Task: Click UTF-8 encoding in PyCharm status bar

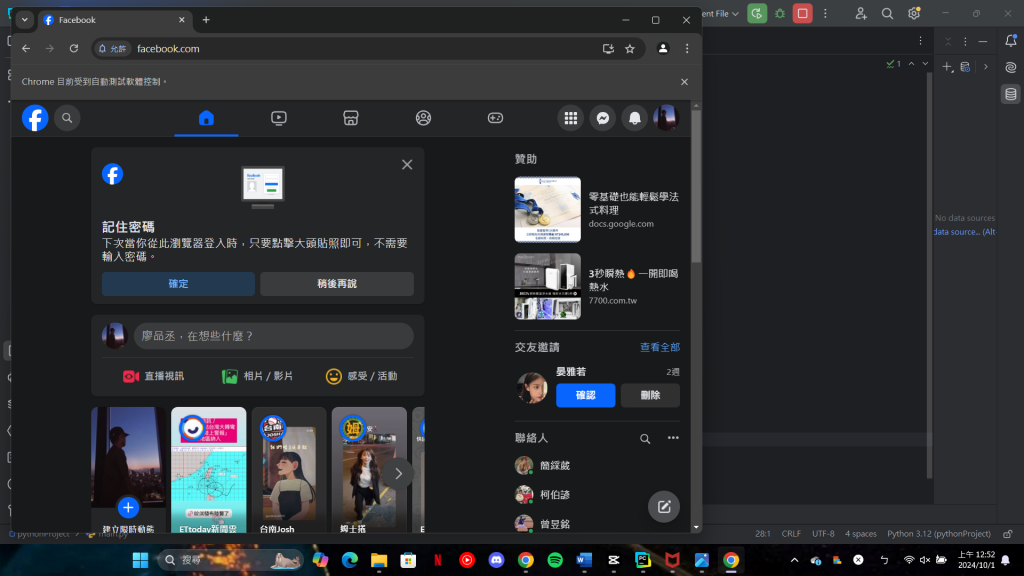Action: click(x=823, y=534)
